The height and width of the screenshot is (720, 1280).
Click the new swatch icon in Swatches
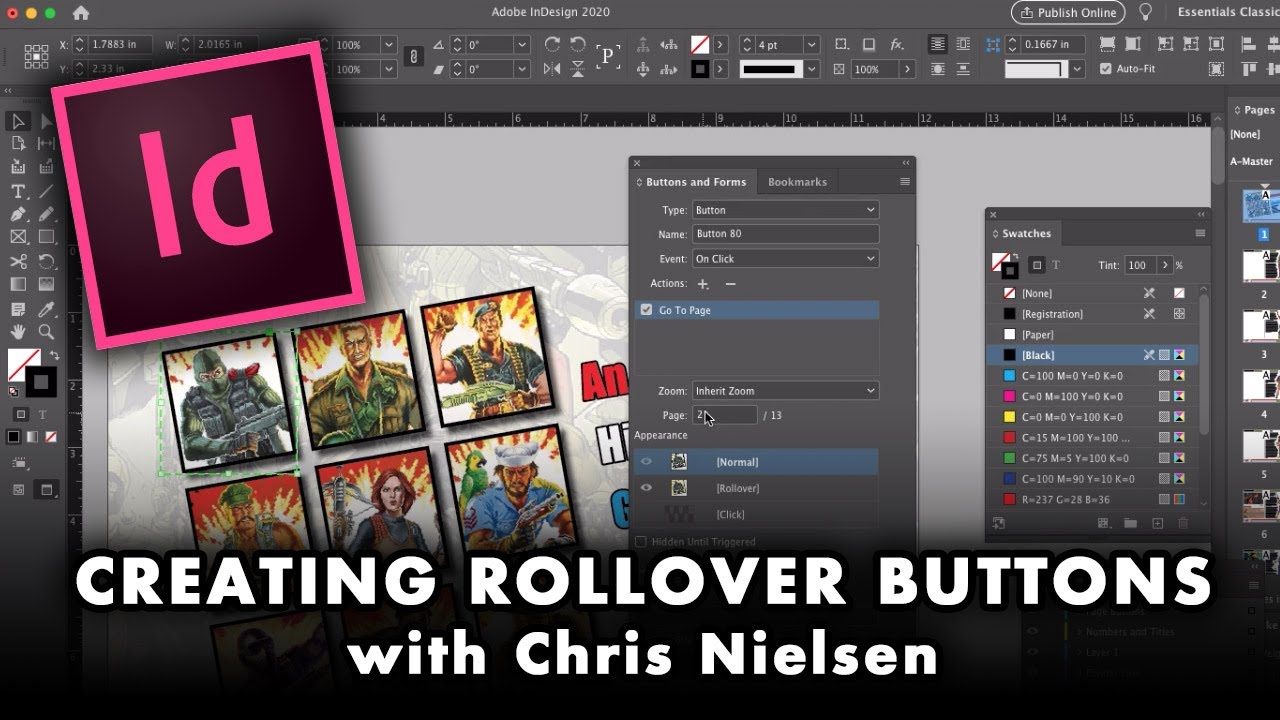1157,523
